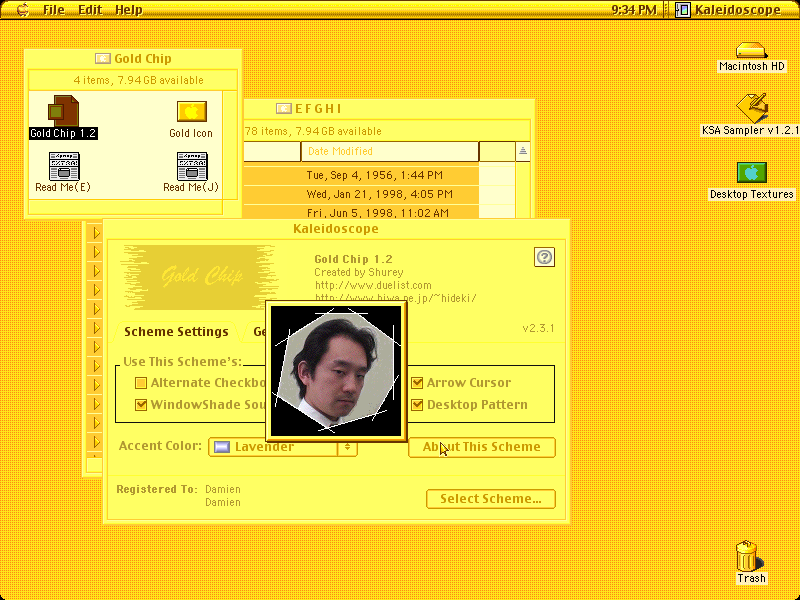Click the About This Scheme button
800x600 pixels.
(482, 447)
